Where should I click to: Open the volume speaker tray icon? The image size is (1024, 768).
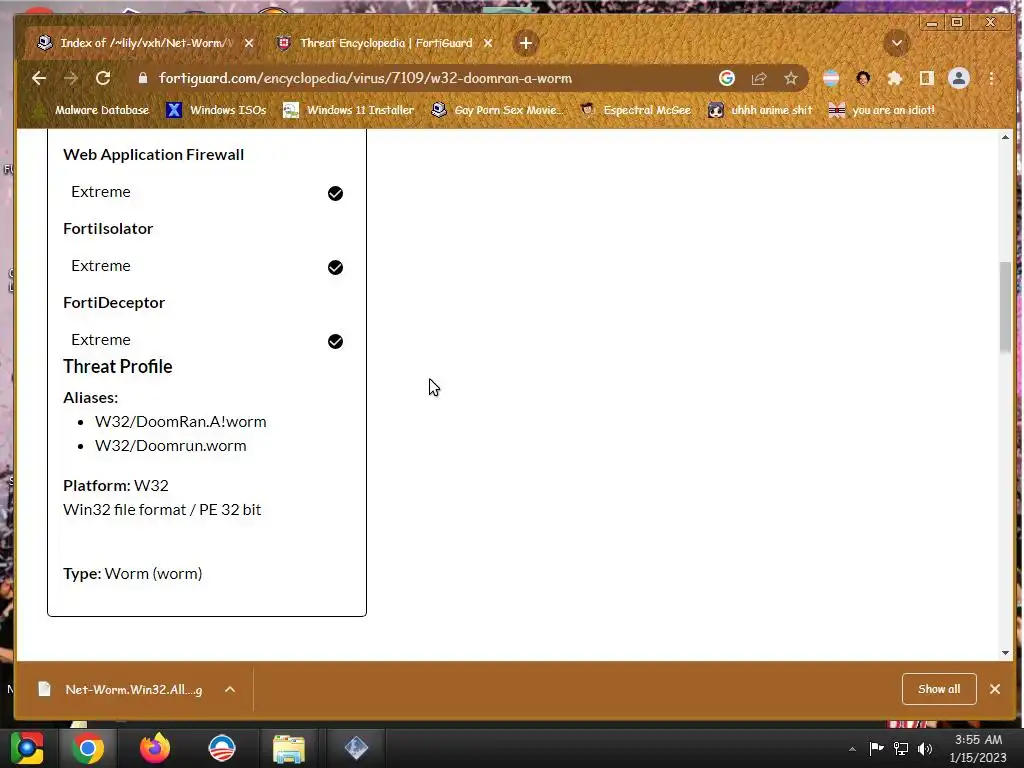(x=925, y=748)
